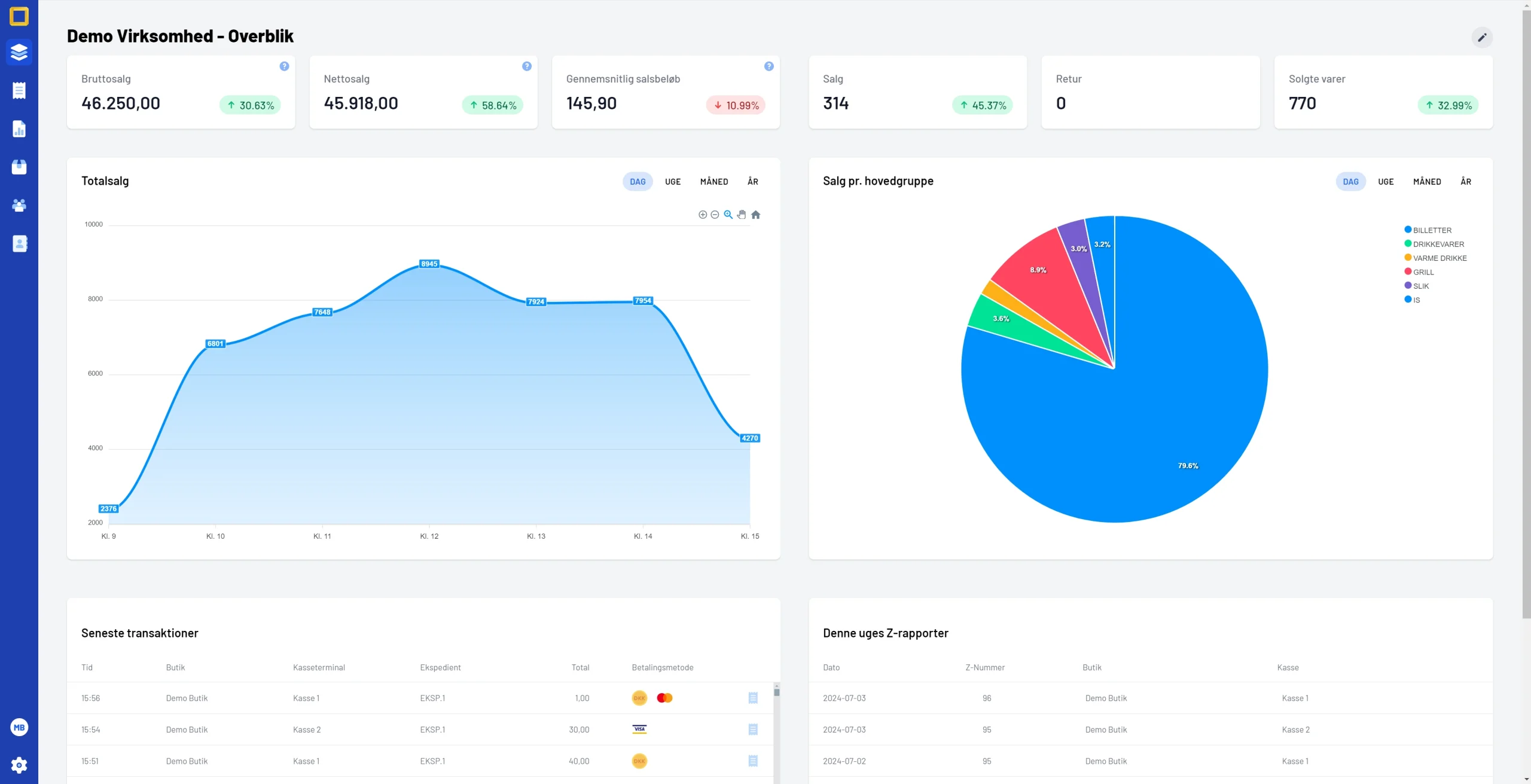Select the chart selection zoom tool
Screen dimensions: 1531x784
pos(728,215)
